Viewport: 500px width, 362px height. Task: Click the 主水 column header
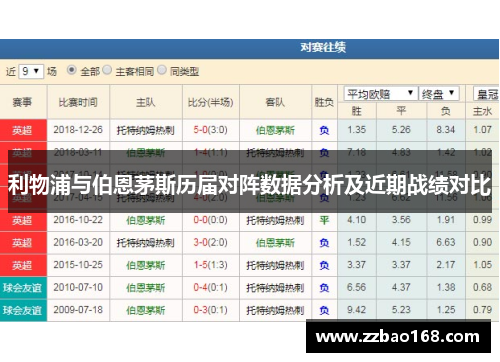coord(482,111)
